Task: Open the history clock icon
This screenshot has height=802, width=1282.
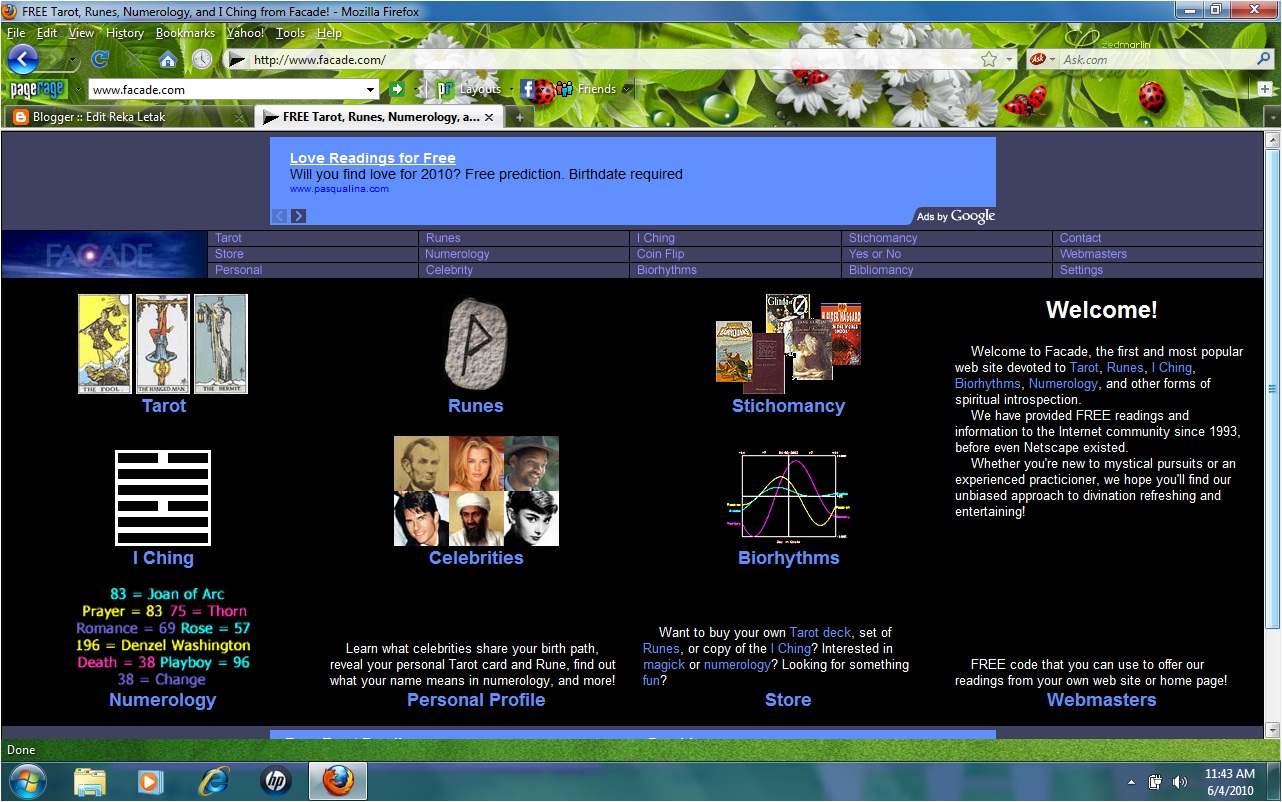Action: point(202,60)
